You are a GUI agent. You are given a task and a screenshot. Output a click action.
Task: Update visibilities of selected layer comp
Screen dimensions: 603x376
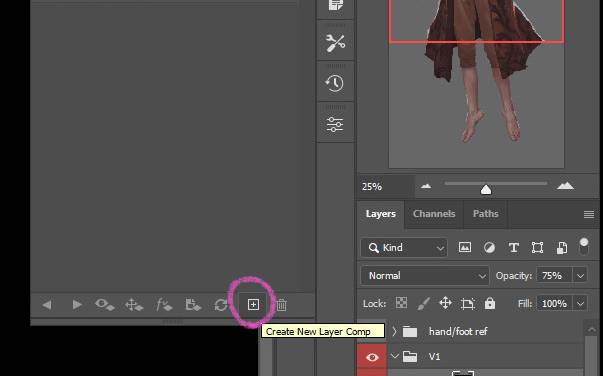coord(104,305)
